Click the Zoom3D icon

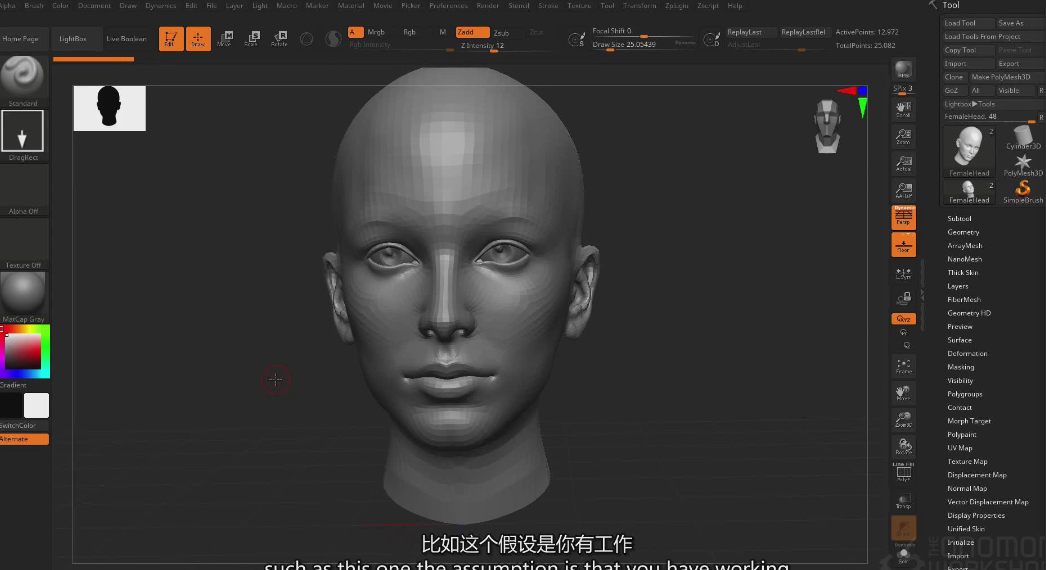(903, 420)
